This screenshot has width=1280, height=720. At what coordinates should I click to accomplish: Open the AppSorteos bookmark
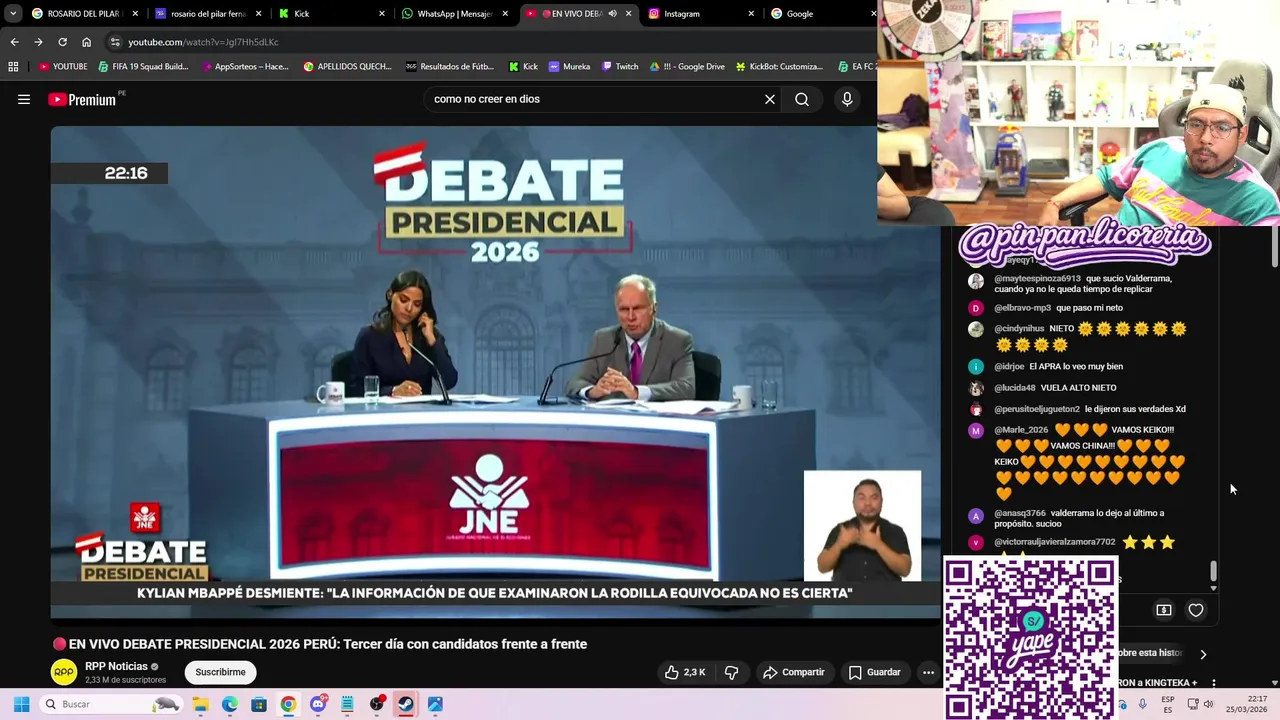click(245, 66)
